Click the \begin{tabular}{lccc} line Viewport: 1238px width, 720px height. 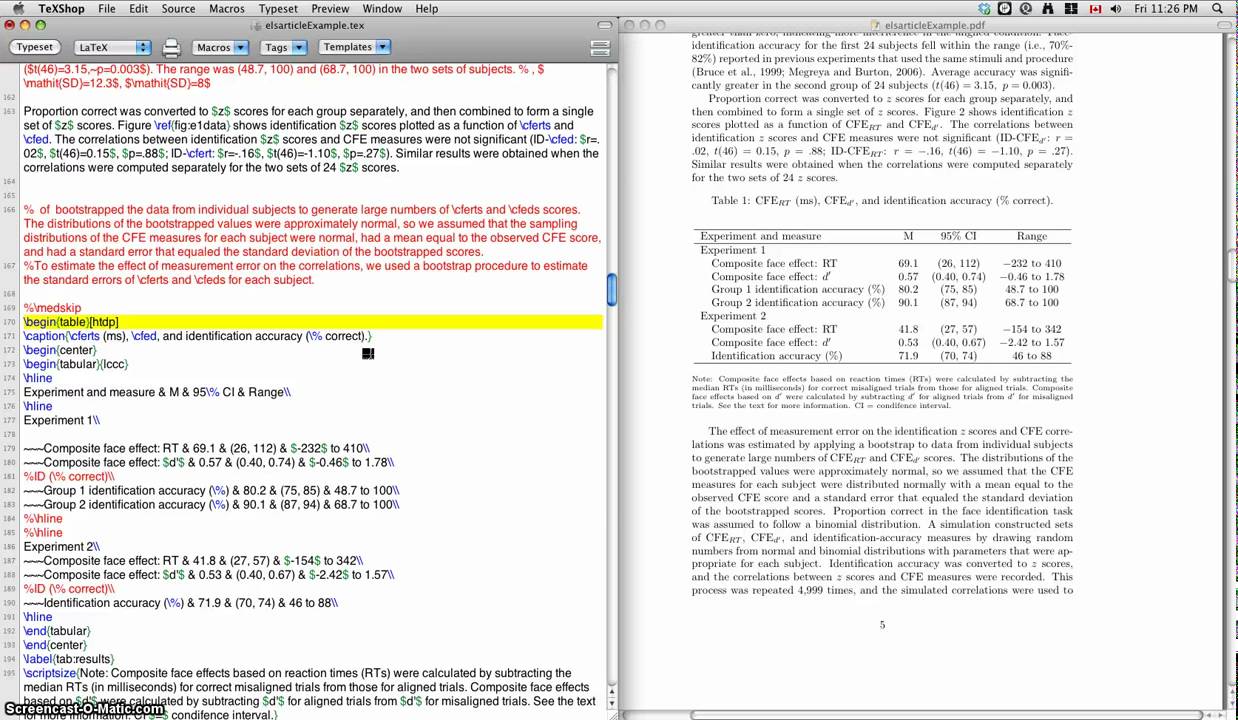76,364
